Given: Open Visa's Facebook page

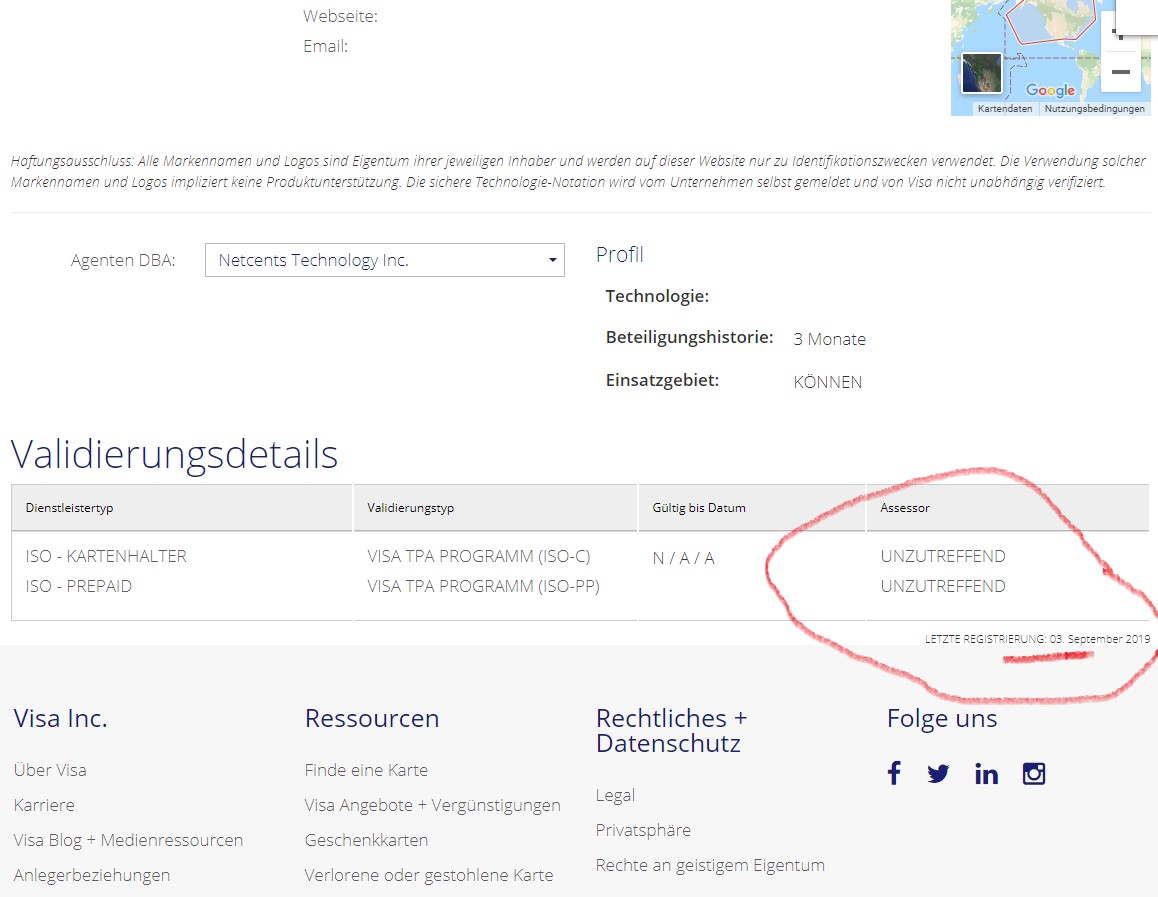Looking at the screenshot, I should tap(893, 773).
